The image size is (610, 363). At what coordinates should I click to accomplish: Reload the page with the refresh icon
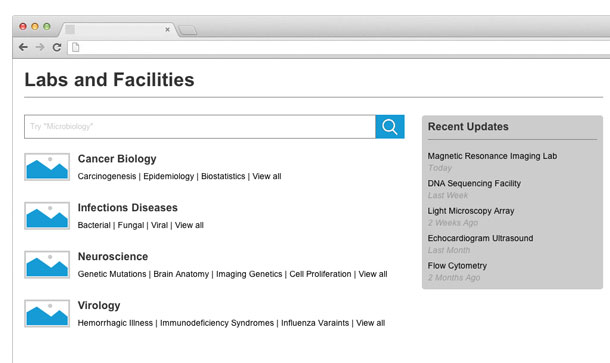click(57, 47)
